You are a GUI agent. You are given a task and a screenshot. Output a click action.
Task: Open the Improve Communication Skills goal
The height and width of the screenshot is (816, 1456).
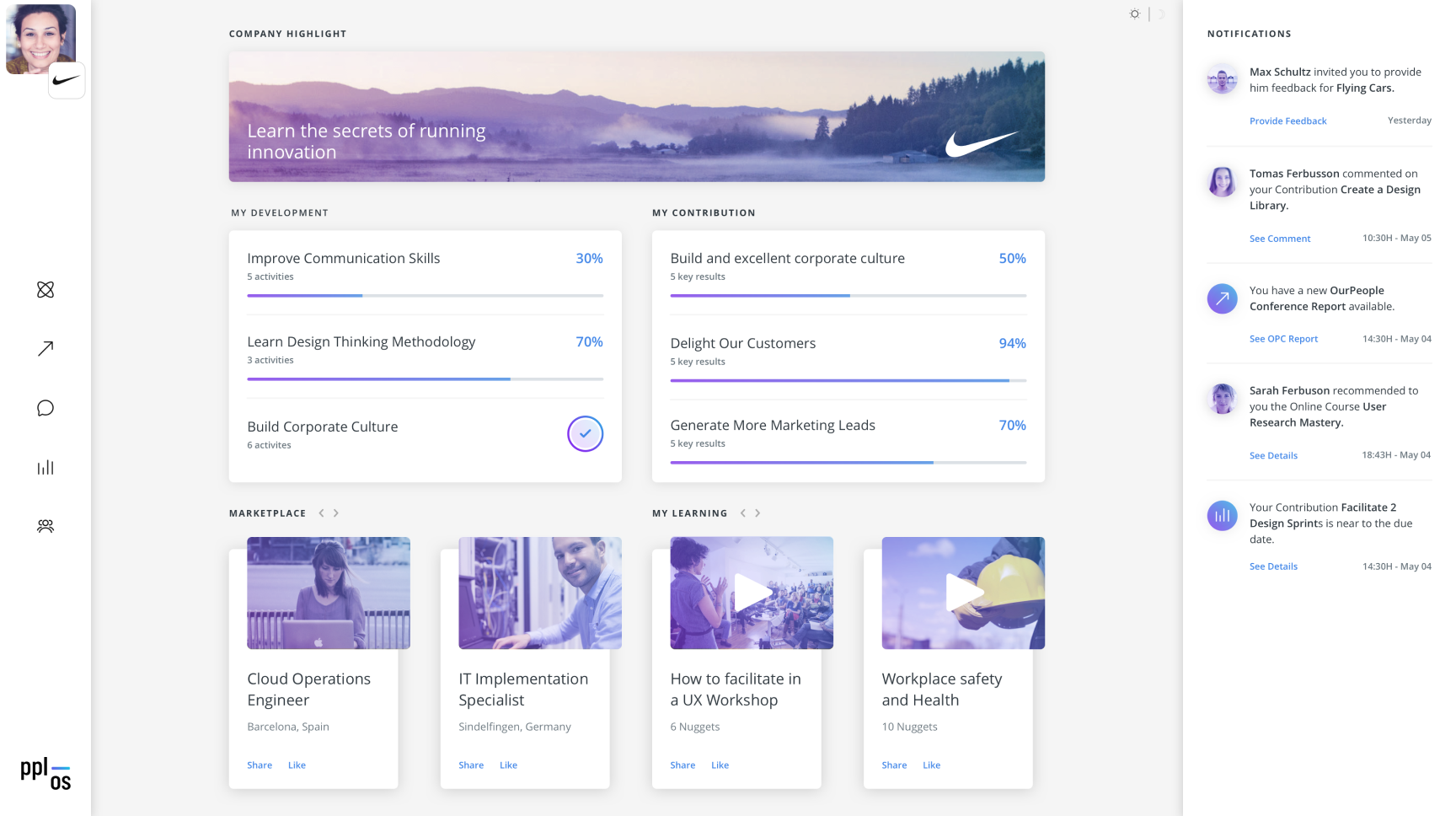point(344,259)
